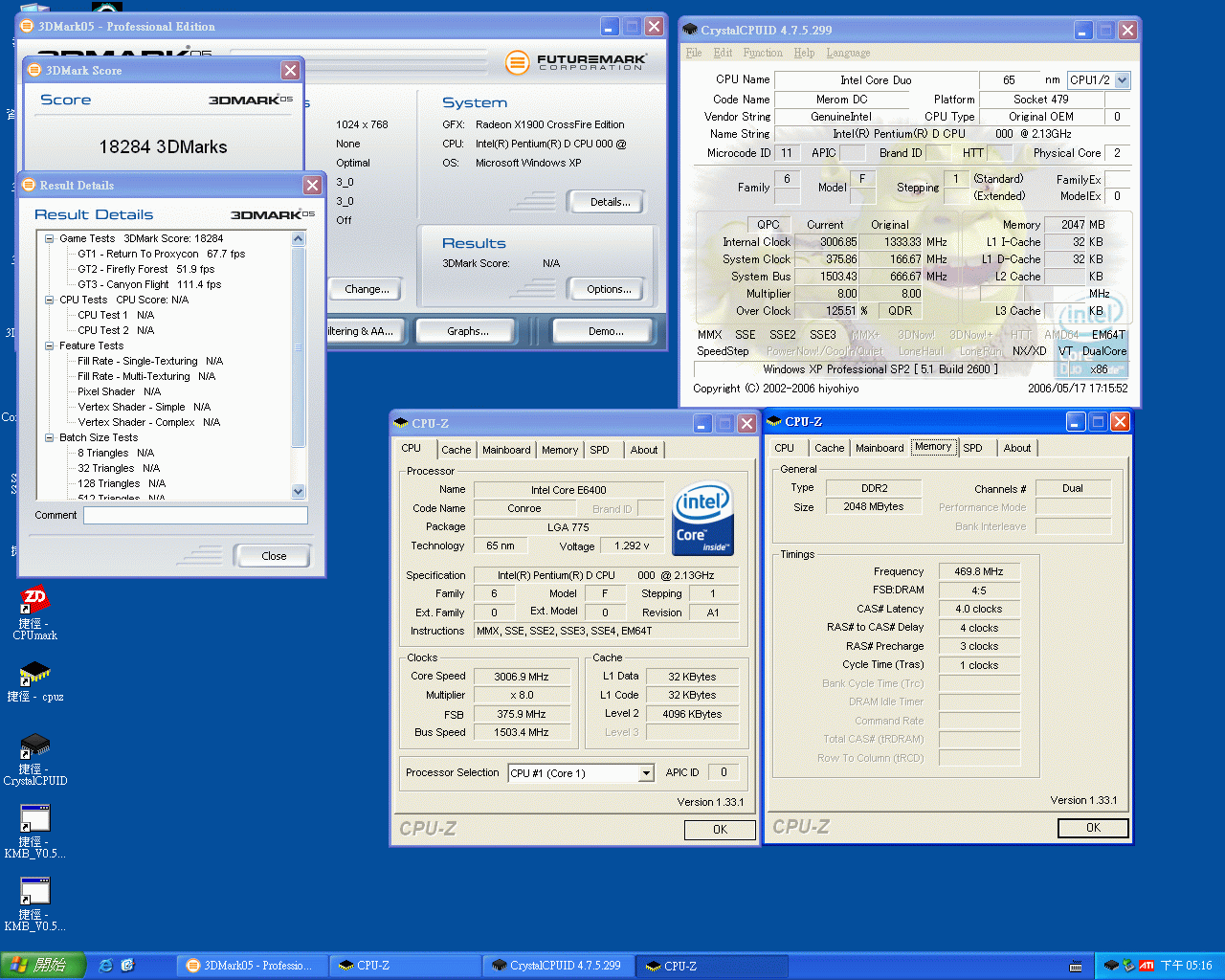Open the Function menu in CrystalCPUID
Image resolution: width=1225 pixels, height=980 pixels.
point(762,53)
